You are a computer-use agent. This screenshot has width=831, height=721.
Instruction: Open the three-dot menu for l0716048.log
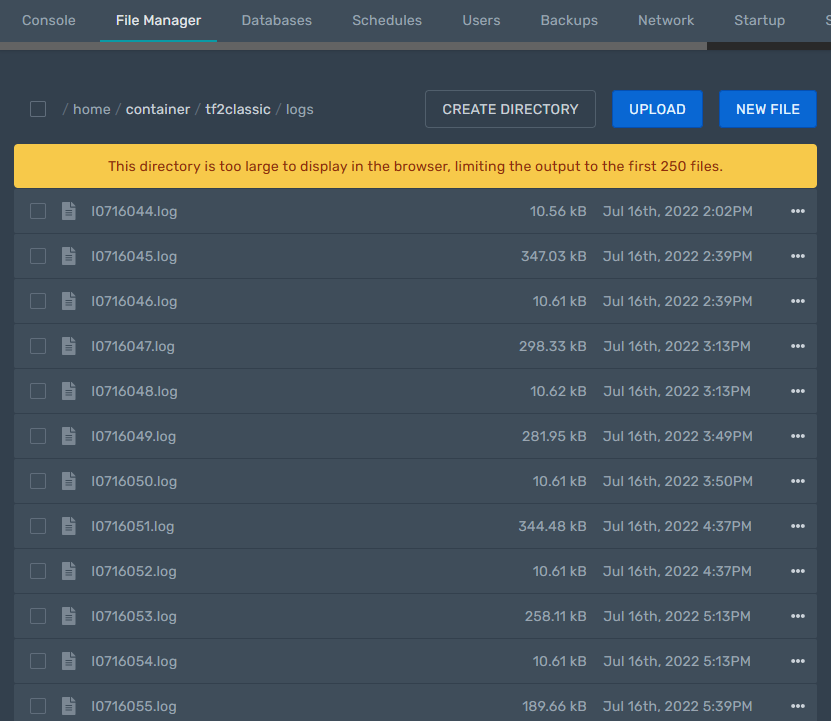pos(798,391)
